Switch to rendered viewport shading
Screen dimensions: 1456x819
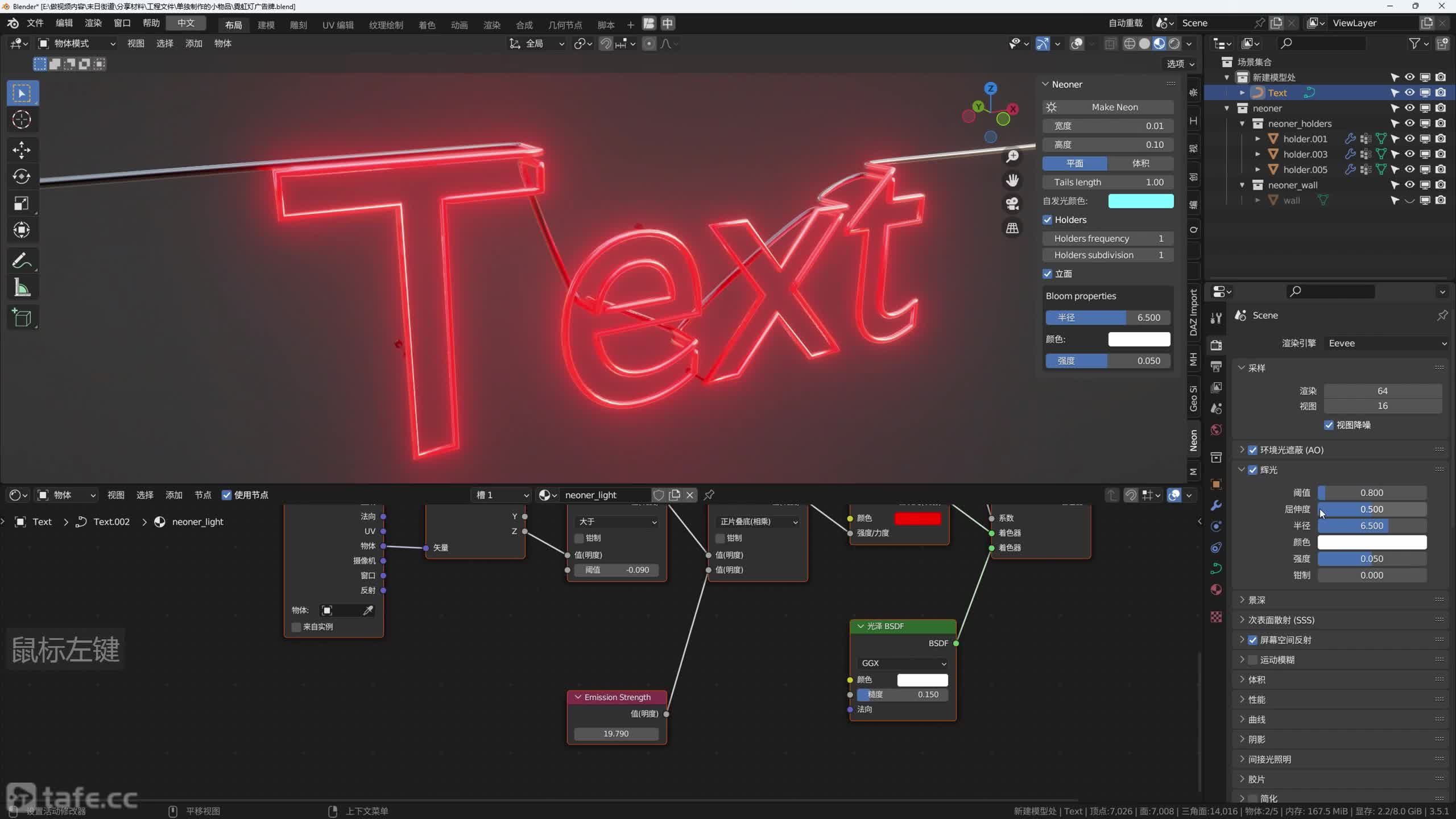[1174, 44]
